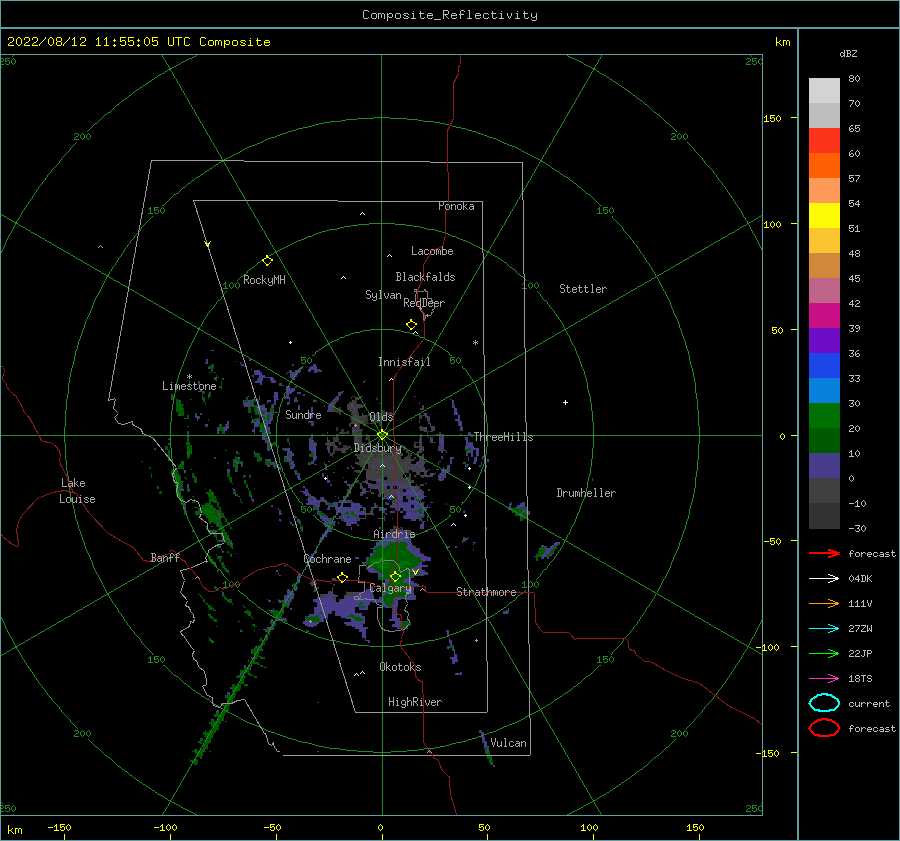This screenshot has height=841, width=900.
Task: Click the green 22JP arrow legend icon
Action: point(824,653)
